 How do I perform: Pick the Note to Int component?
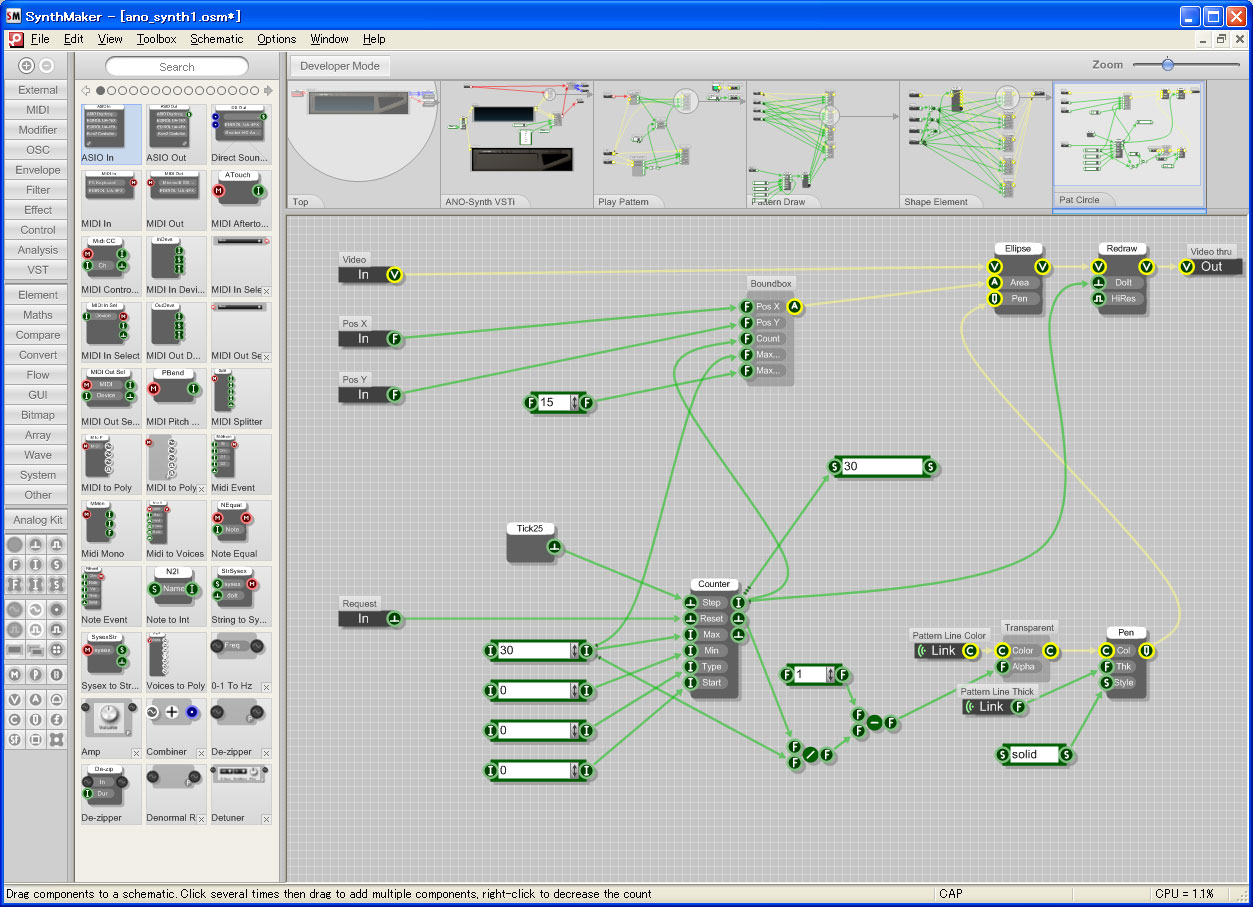(x=176, y=596)
